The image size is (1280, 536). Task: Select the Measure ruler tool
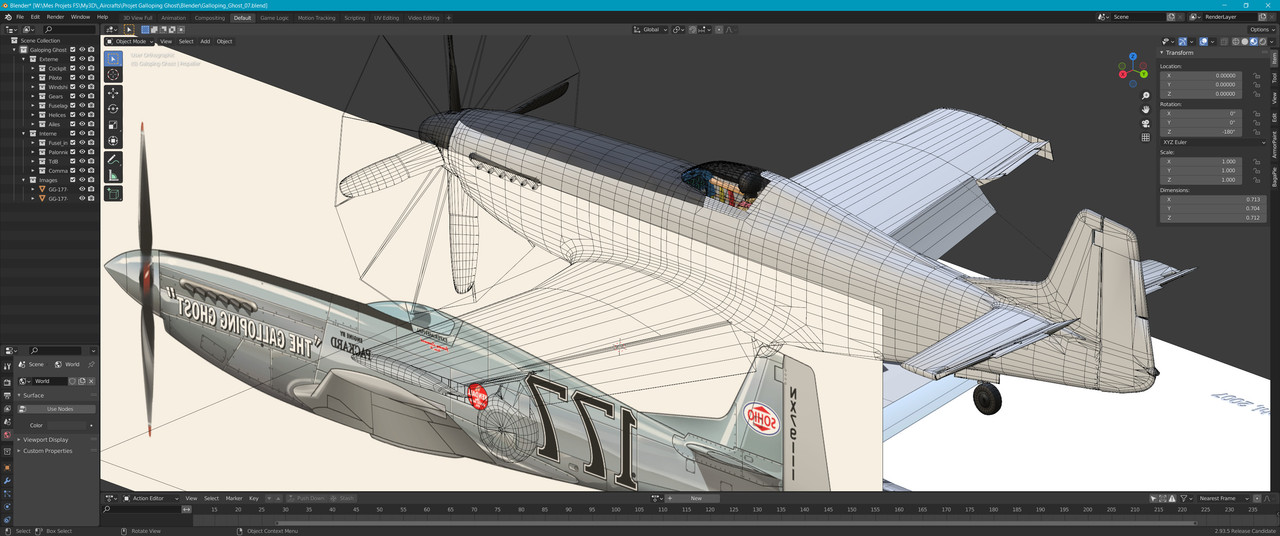pyautogui.click(x=113, y=175)
